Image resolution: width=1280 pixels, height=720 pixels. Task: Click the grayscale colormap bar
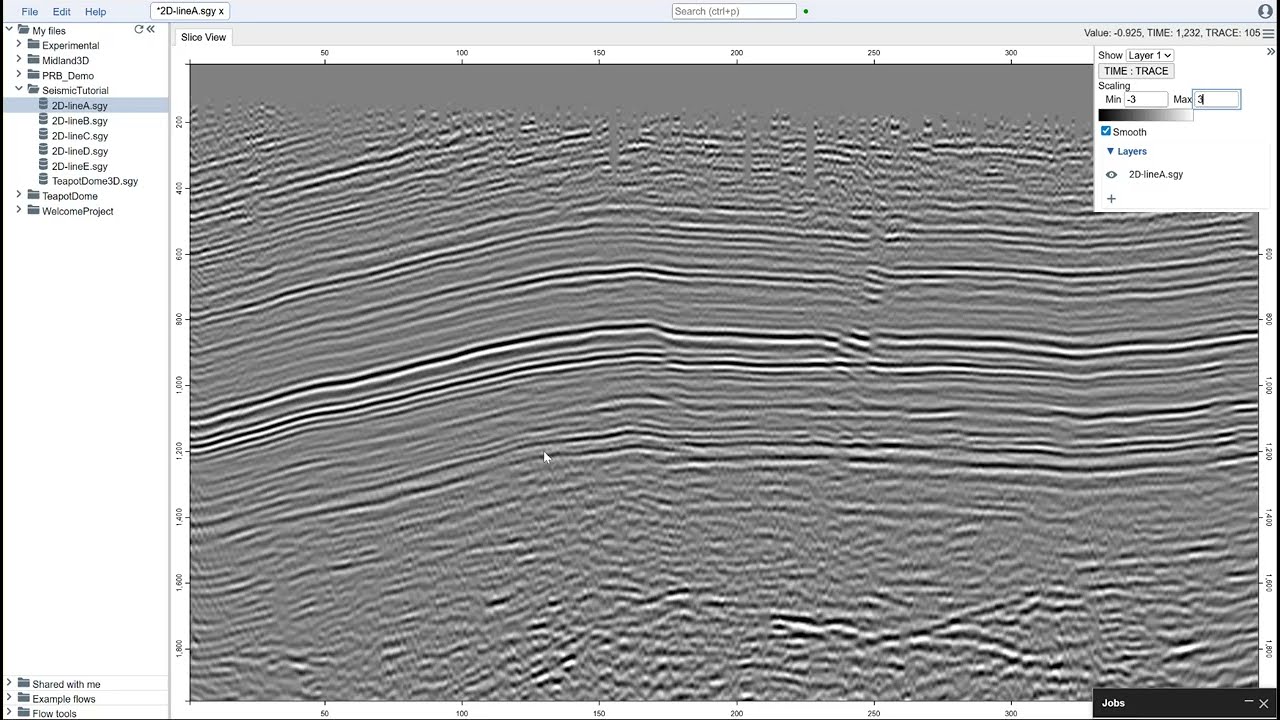pyautogui.click(x=1145, y=115)
